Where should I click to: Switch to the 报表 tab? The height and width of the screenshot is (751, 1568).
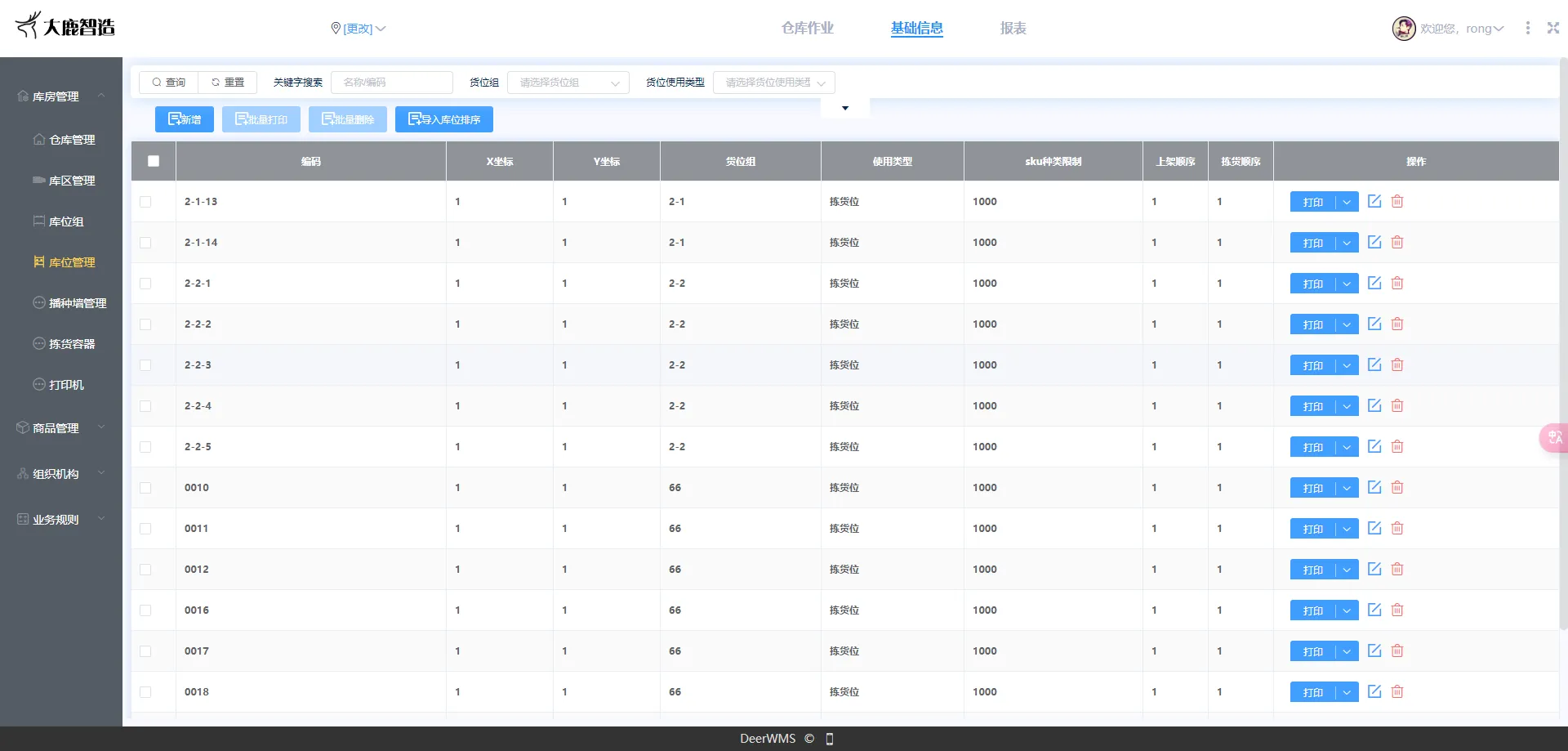(x=1013, y=28)
